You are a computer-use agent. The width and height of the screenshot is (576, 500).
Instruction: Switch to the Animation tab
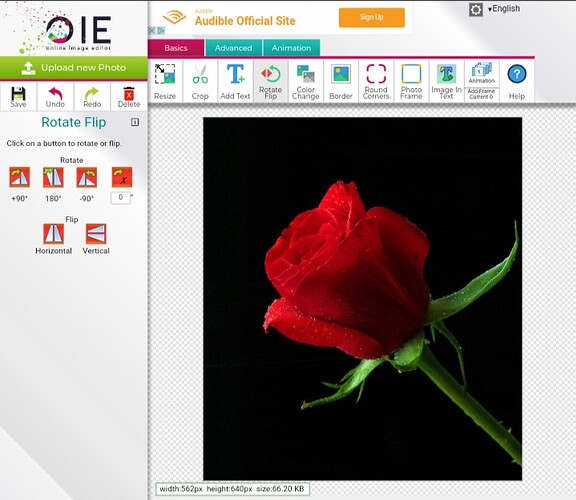[292, 48]
